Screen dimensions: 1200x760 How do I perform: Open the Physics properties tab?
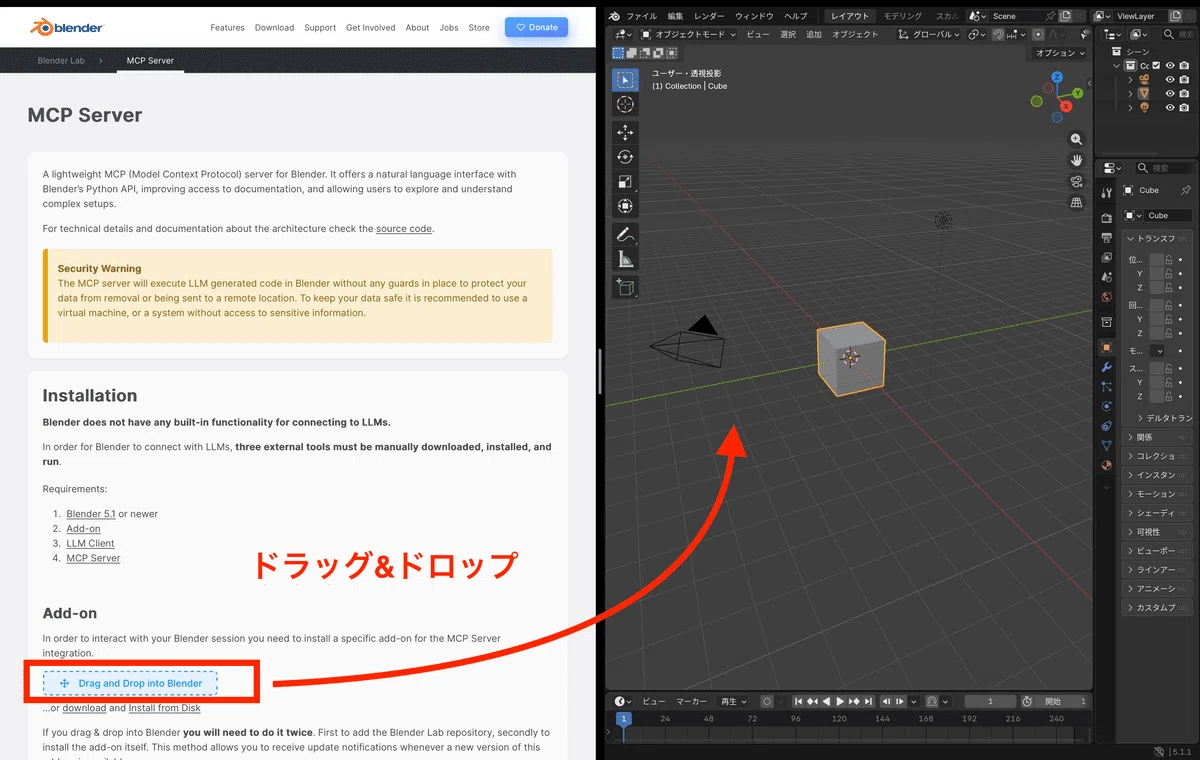[1106, 406]
